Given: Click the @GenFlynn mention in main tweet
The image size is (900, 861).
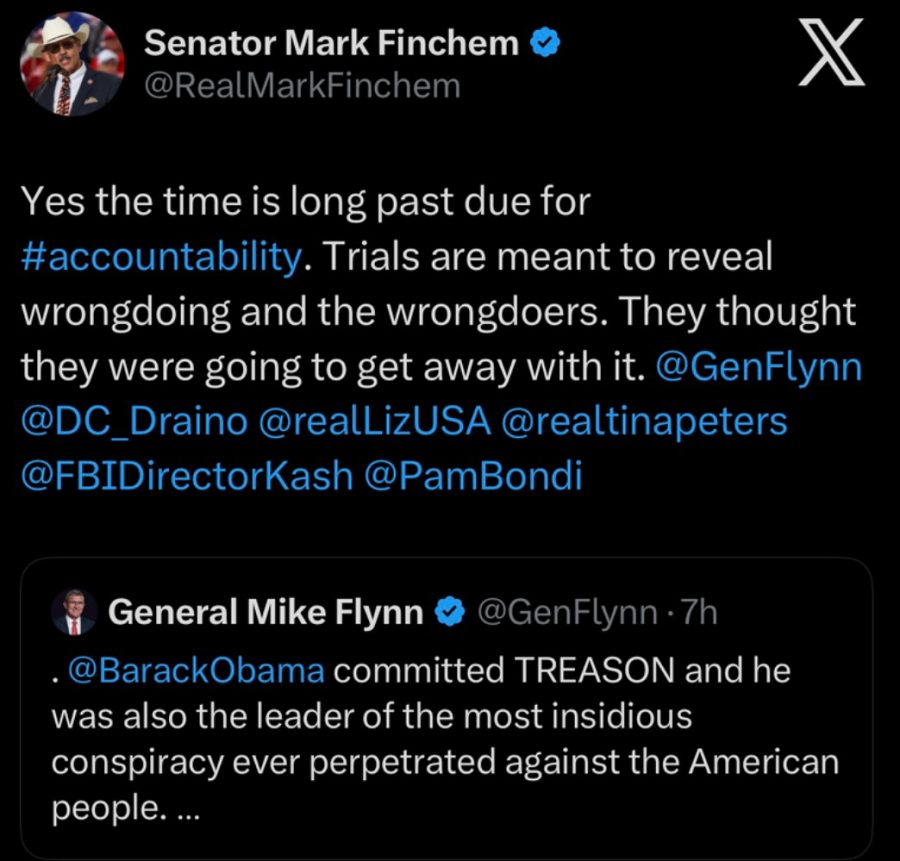Looking at the screenshot, I should [x=758, y=367].
